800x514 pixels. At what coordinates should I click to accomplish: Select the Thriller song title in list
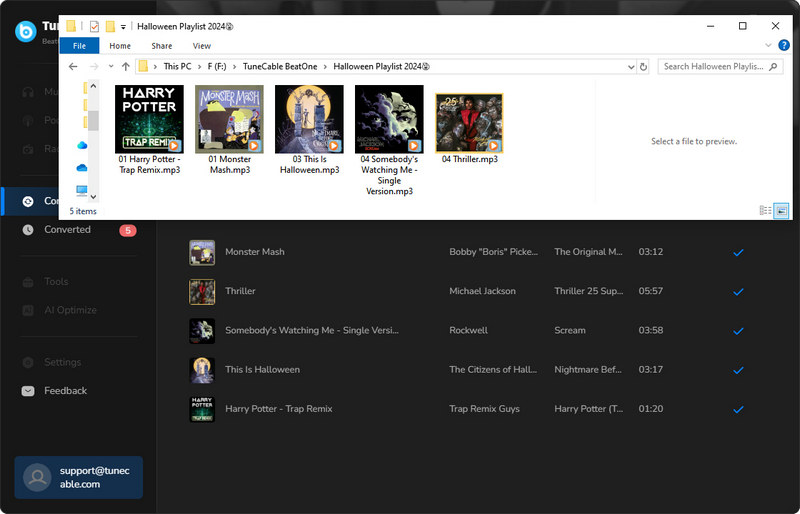240,291
